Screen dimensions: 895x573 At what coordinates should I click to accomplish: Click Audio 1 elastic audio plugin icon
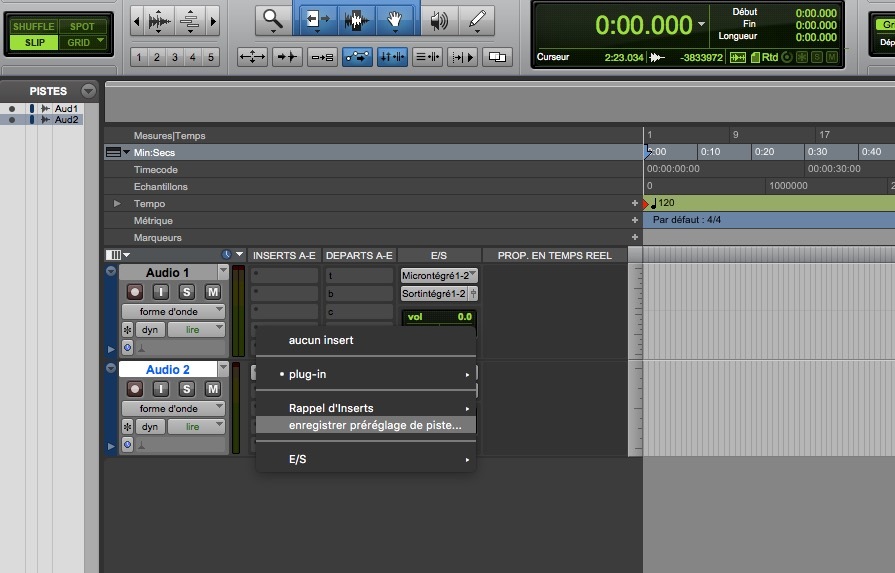coord(127,347)
